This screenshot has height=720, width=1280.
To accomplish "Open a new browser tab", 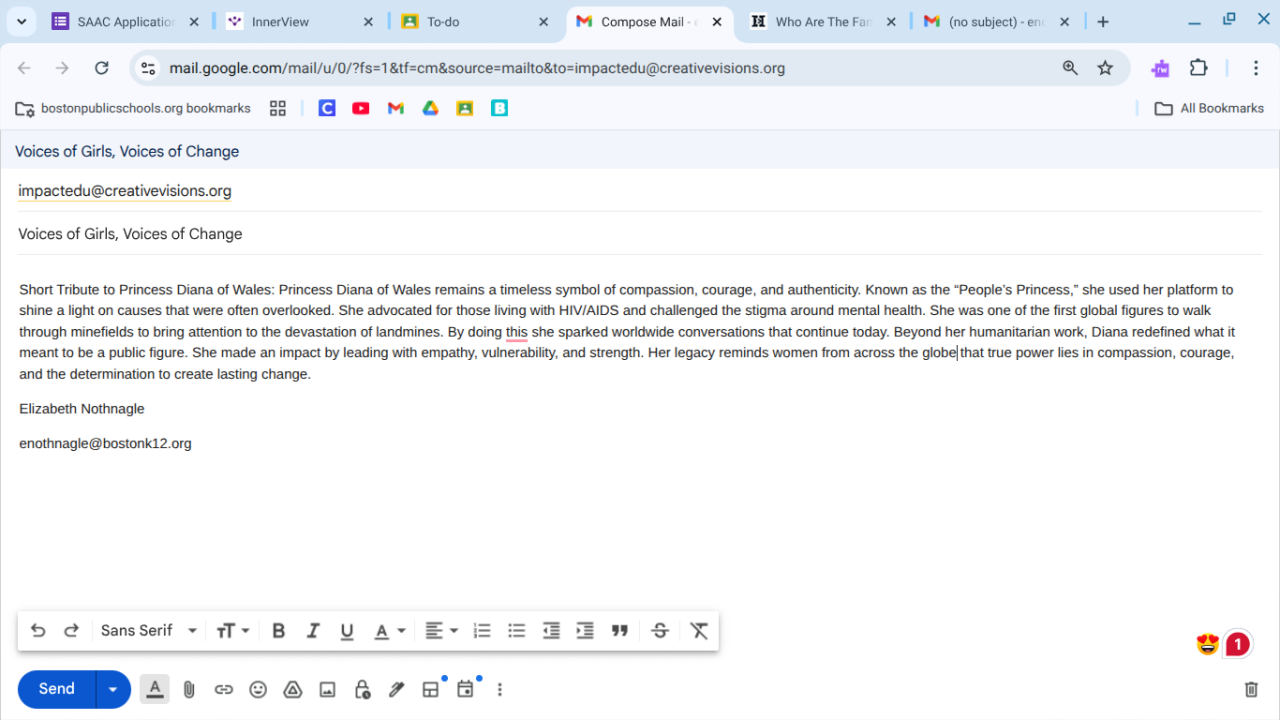I will [x=1103, y=22].
